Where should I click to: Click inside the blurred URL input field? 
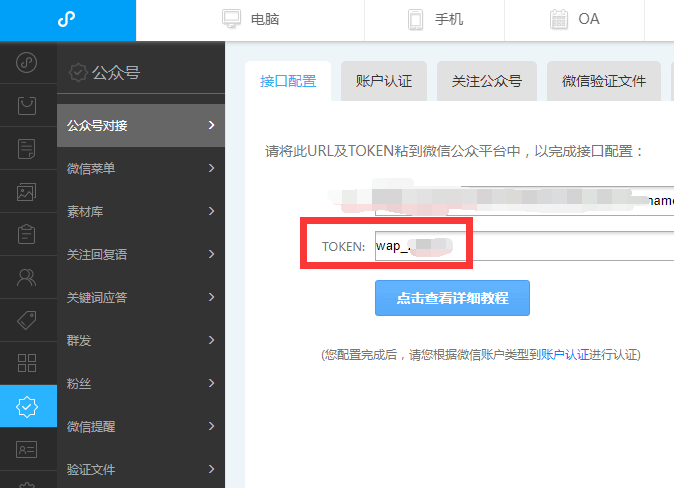click(524, 201)
